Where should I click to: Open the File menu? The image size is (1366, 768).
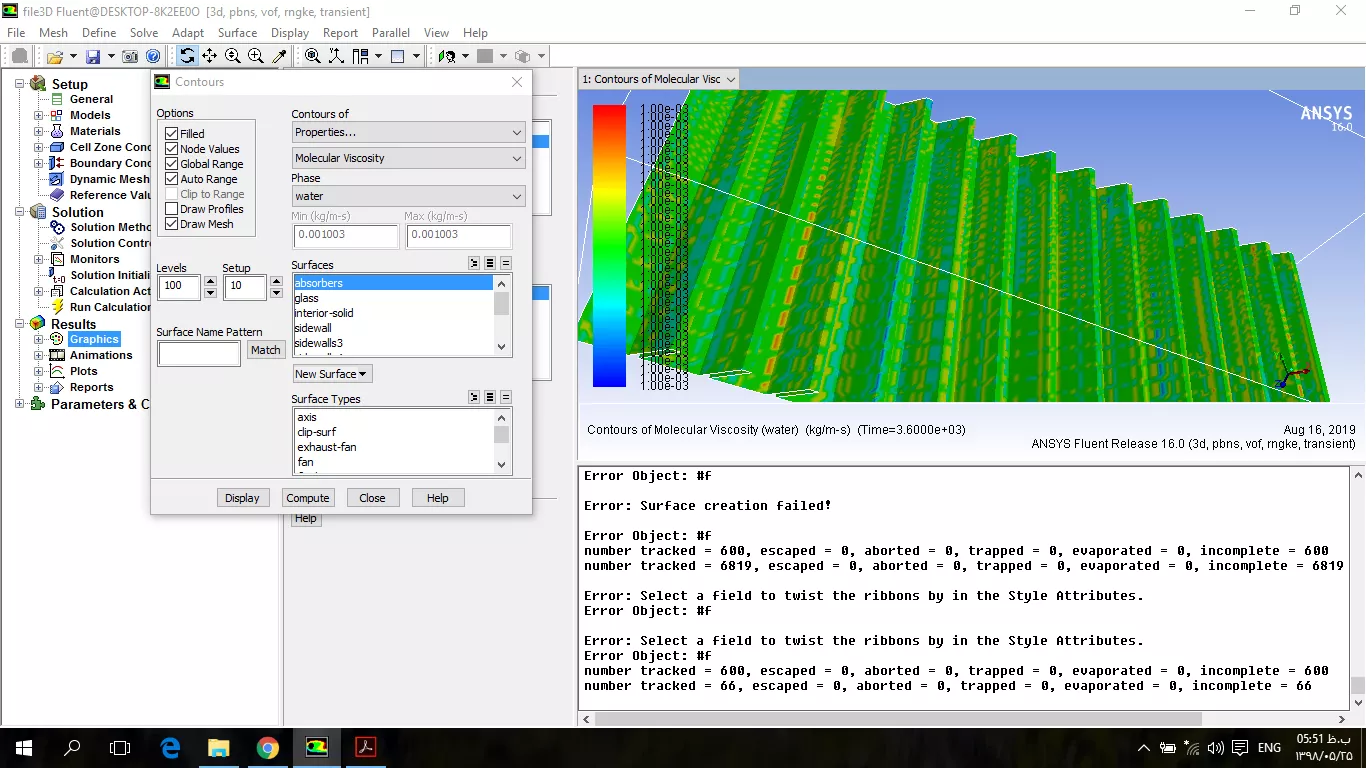(x=16, y=33)
